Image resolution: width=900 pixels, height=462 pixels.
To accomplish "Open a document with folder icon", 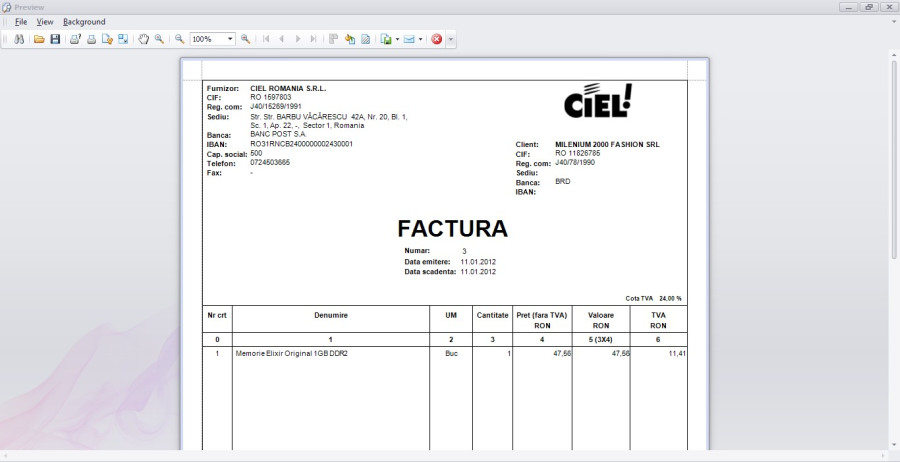I will 39,39.
